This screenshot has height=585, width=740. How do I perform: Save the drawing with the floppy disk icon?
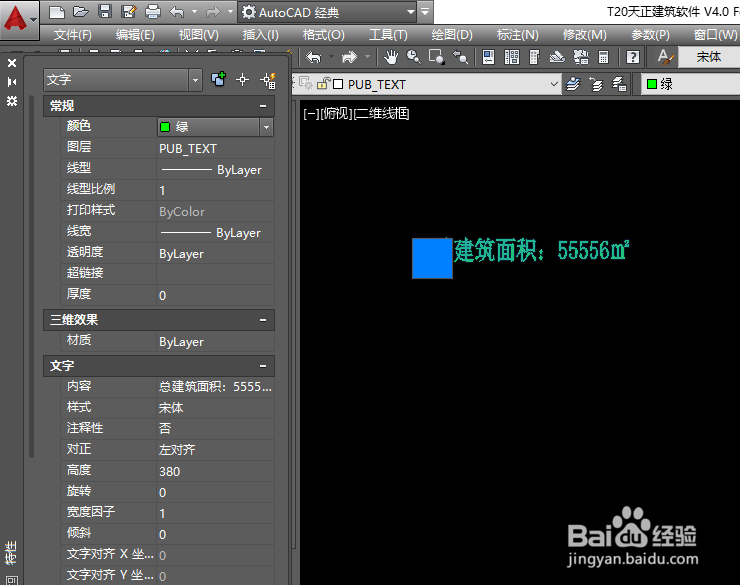[x=105, y=12]
